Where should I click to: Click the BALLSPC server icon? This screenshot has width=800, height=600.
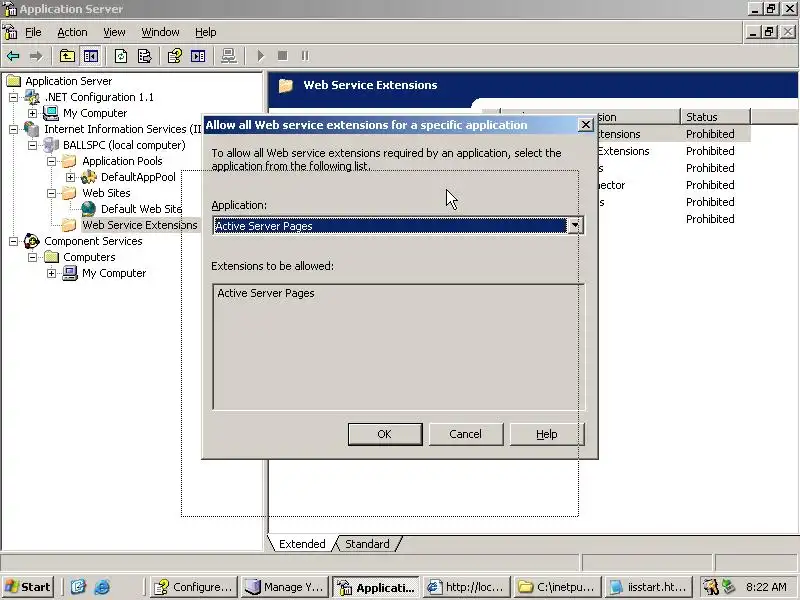(x=51, y=145)
